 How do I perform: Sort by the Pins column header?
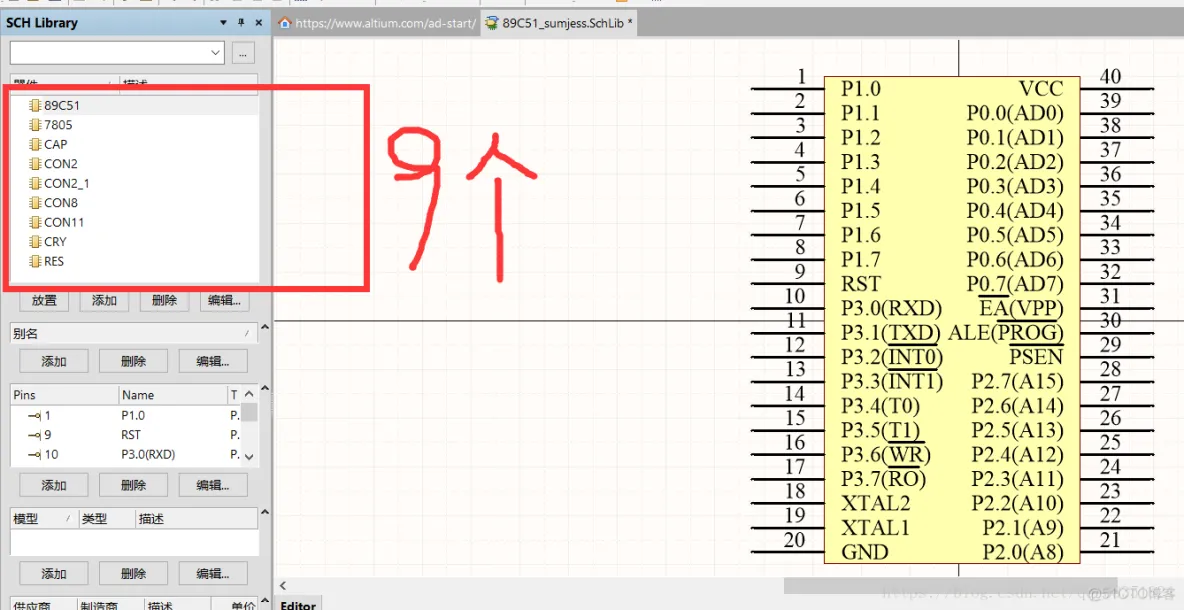click(64, 395)
